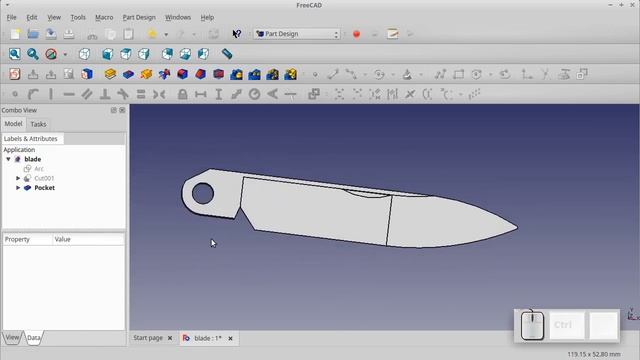Open the Edit menu
Viewport: 640px width, 360px height.
[x=32, y=18]
